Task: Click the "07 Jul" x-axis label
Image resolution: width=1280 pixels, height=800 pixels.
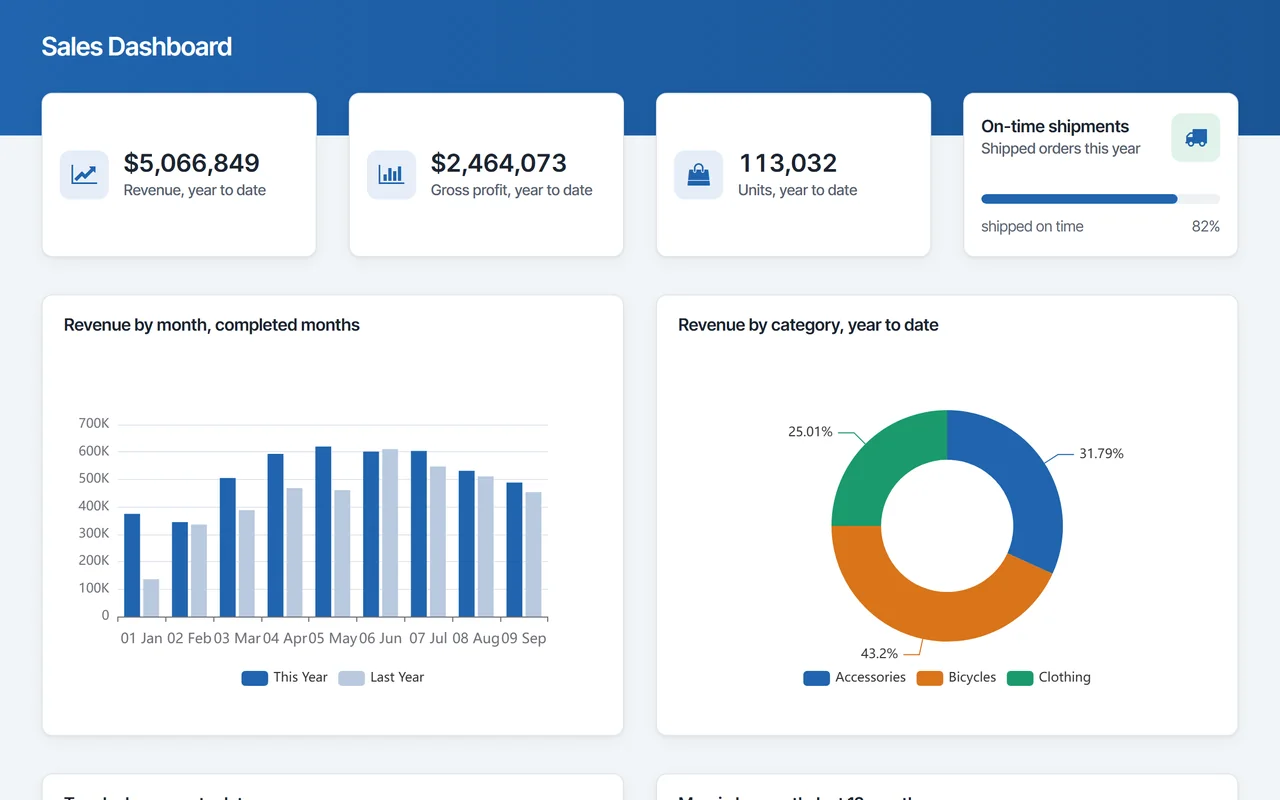Action: click(428, 638)
